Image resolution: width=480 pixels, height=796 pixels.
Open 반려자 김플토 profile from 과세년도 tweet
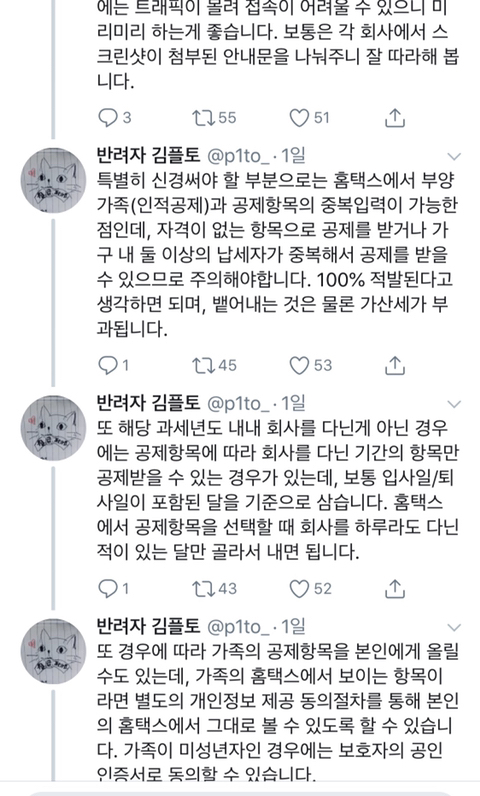(x=149, y=404)
